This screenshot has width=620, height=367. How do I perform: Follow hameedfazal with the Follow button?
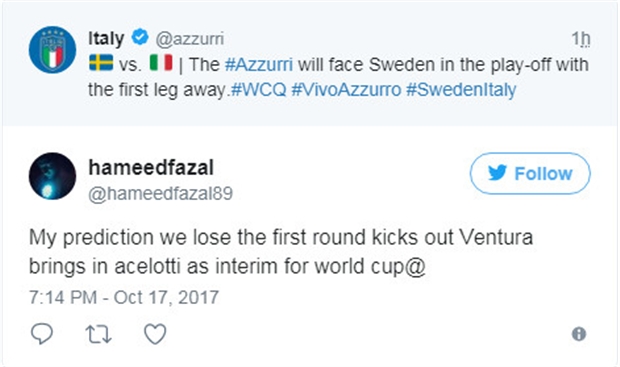click(530, 174)
